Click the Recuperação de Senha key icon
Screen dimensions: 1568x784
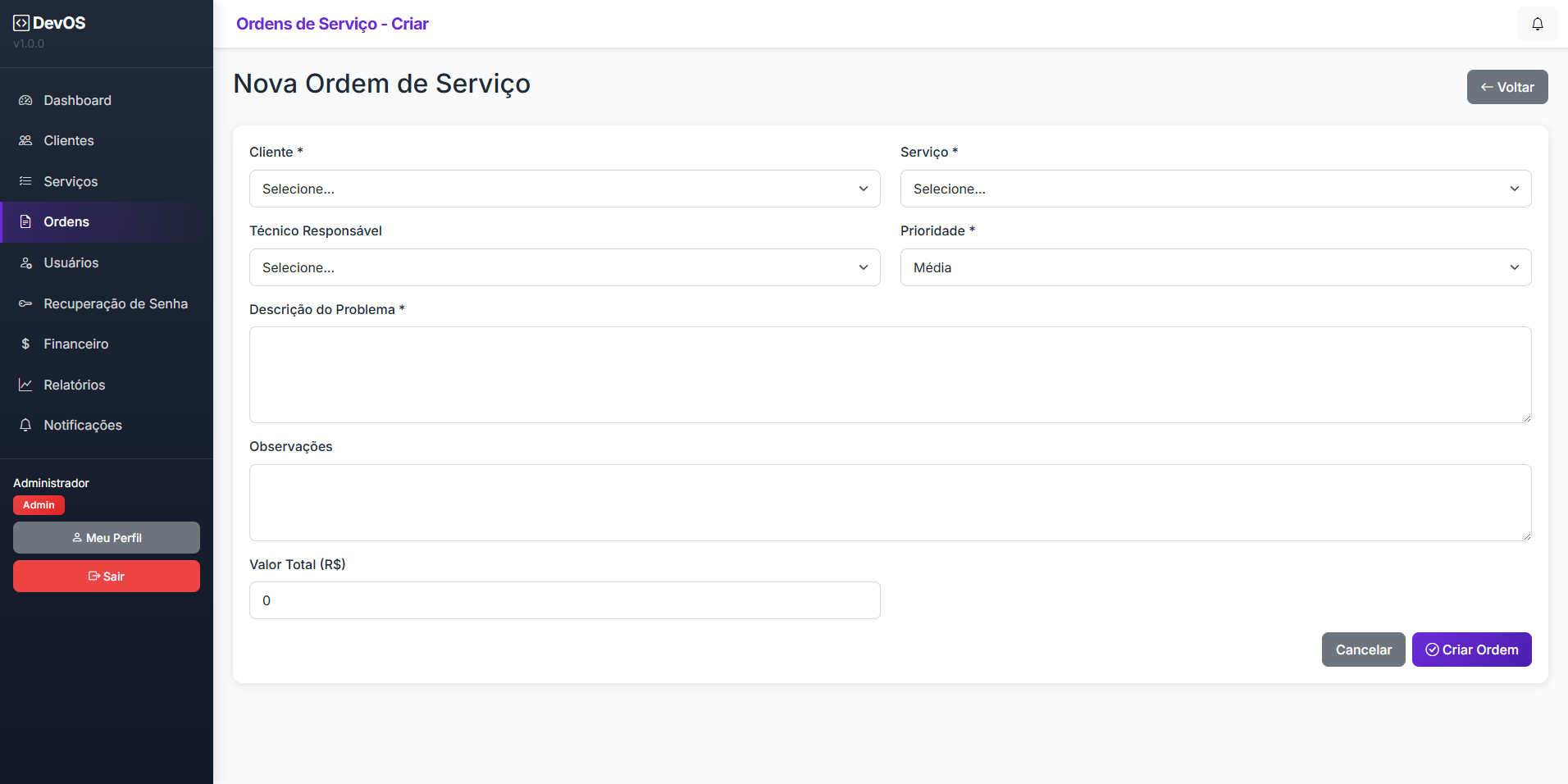point(25,303)
